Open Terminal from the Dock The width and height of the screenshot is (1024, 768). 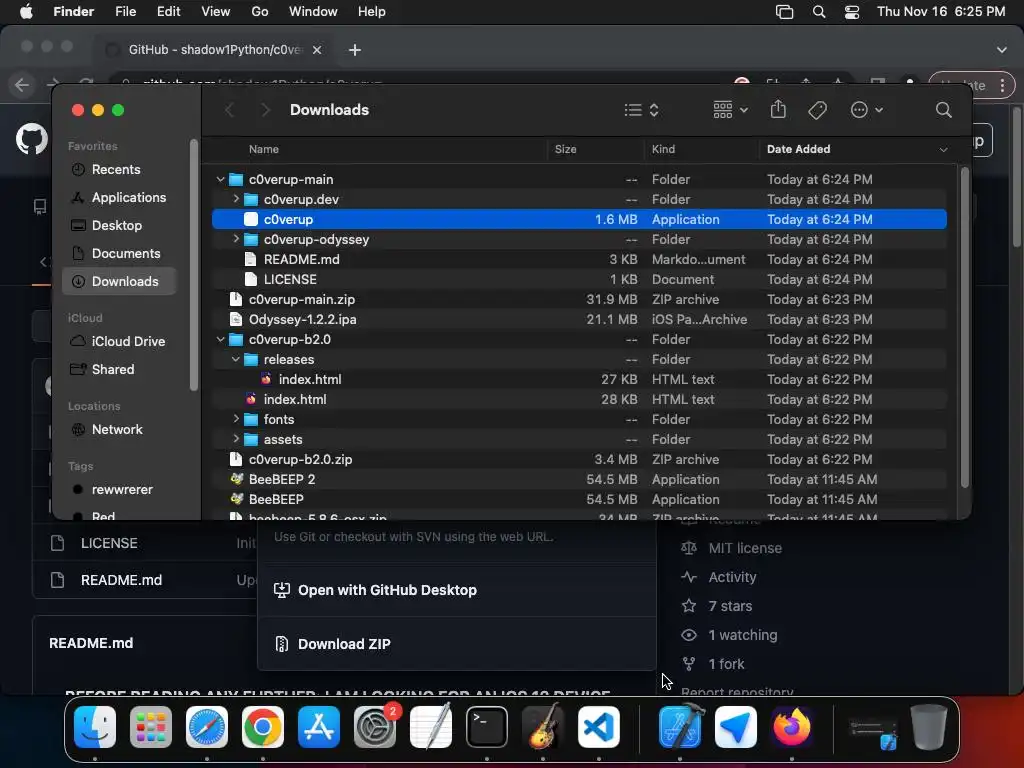click(487, 727)
